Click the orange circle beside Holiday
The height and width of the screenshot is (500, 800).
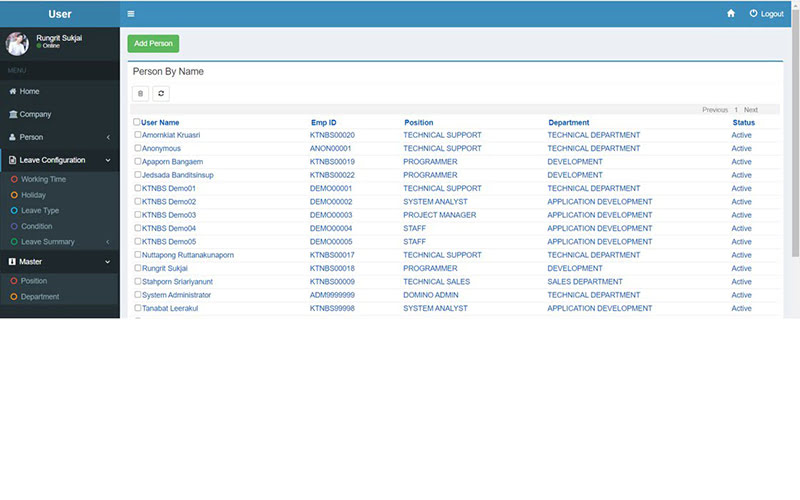(14, 195)
